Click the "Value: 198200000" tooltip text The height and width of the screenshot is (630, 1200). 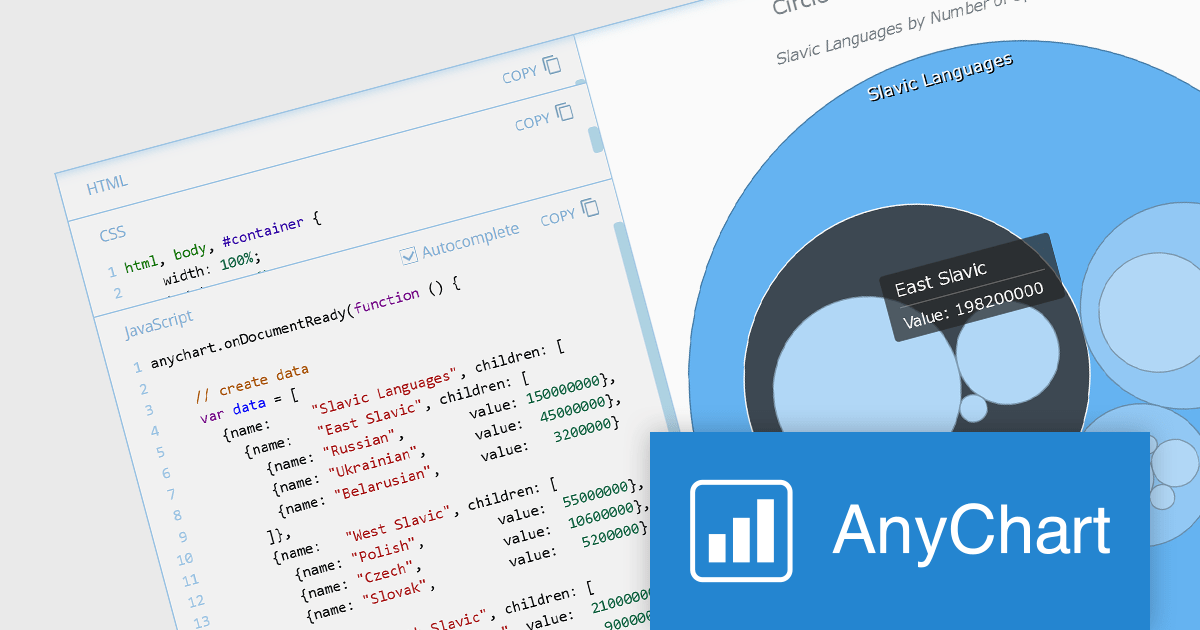coord(973,304)
